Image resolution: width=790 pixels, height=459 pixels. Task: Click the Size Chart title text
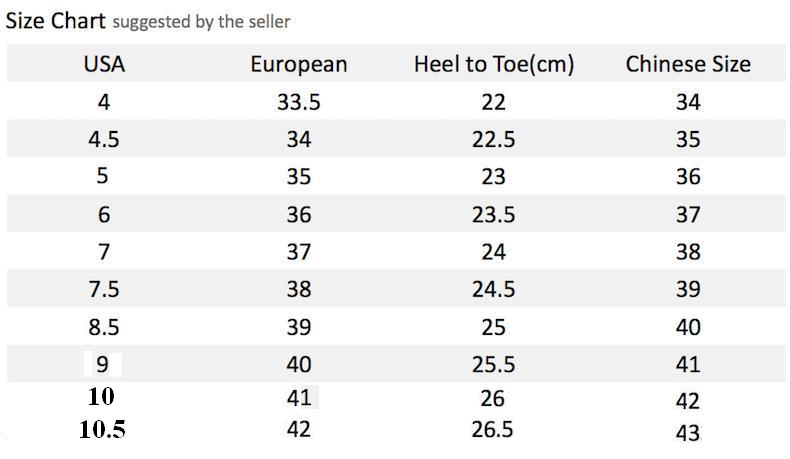pos(55,21)
